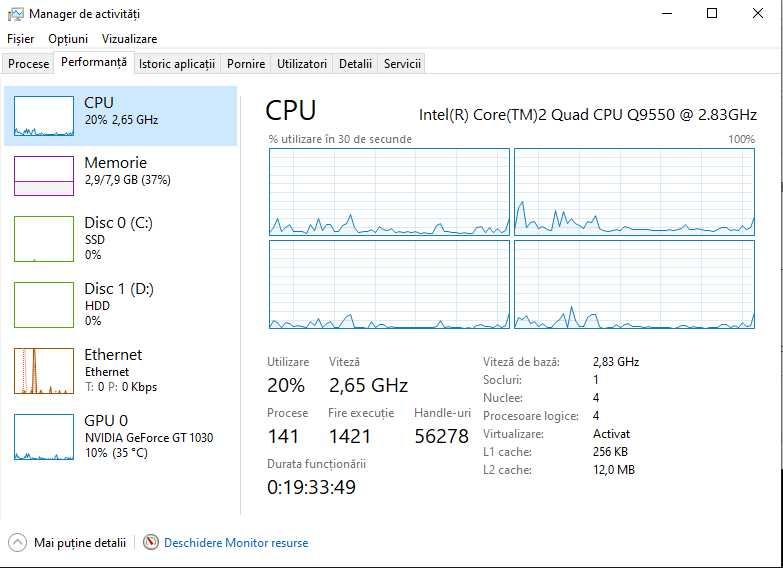Switch to the Detalii tab
The height and width of the screenshot is (568, 783).
pyautogui.click(x=355, y=64)
